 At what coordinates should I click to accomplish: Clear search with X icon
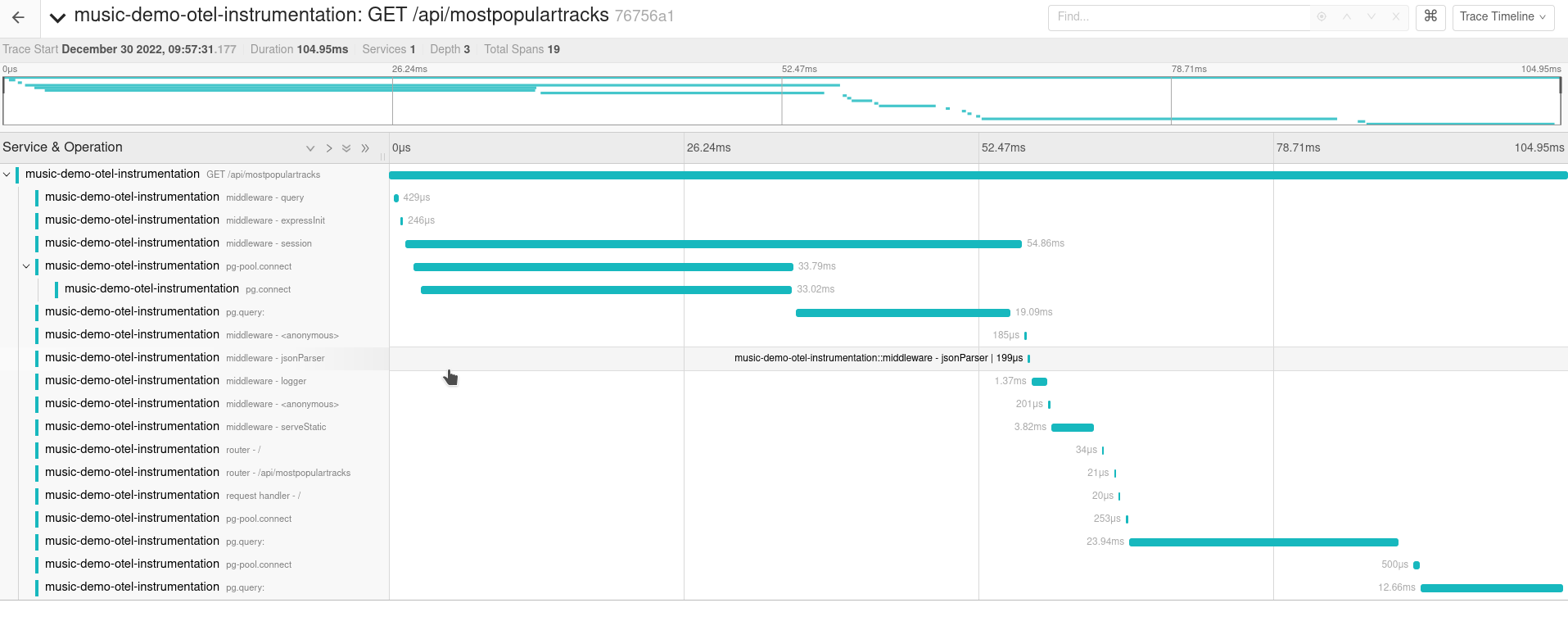tap(1396, 16)
